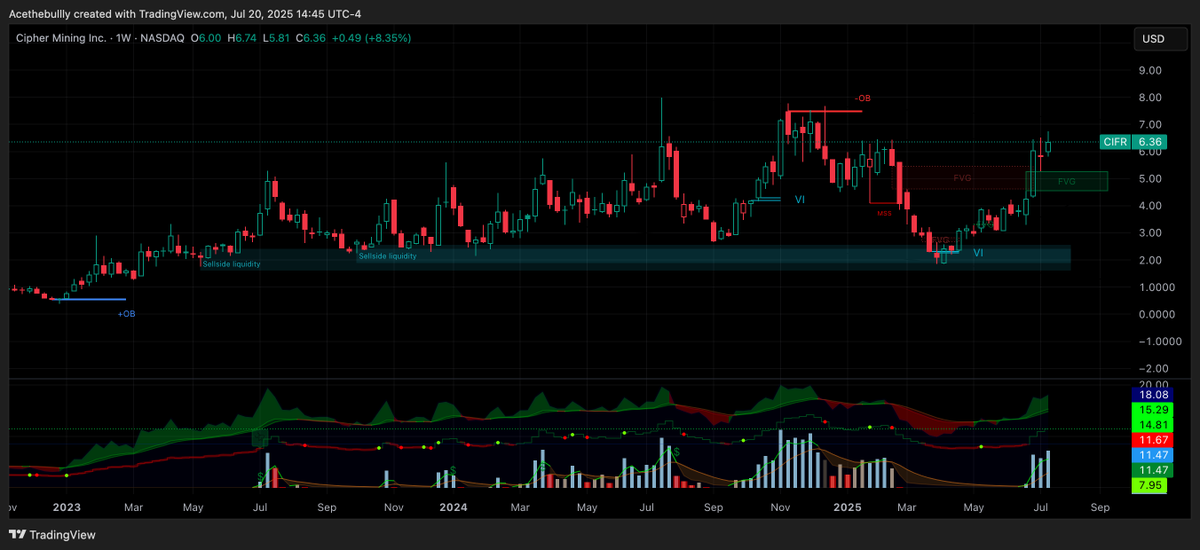
Task: Click the VI label near the 2.00 level
Action: pyautogui.click(x=978, y=254)
